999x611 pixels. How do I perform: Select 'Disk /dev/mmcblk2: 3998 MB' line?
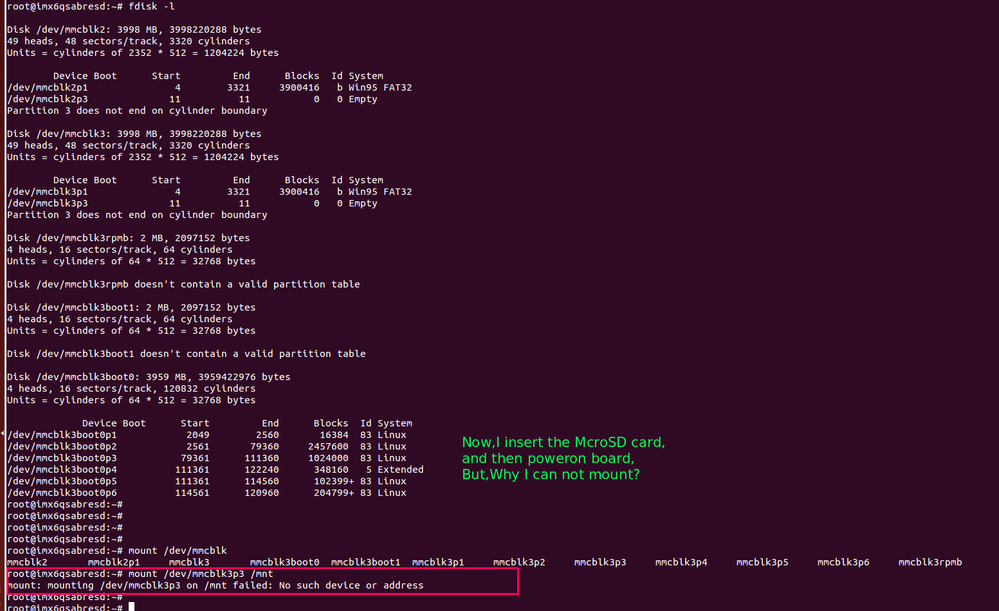tap(134, 29)
